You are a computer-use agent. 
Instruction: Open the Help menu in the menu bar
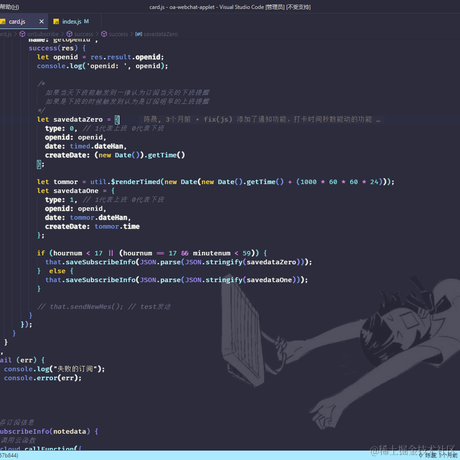tap(10, 7)
